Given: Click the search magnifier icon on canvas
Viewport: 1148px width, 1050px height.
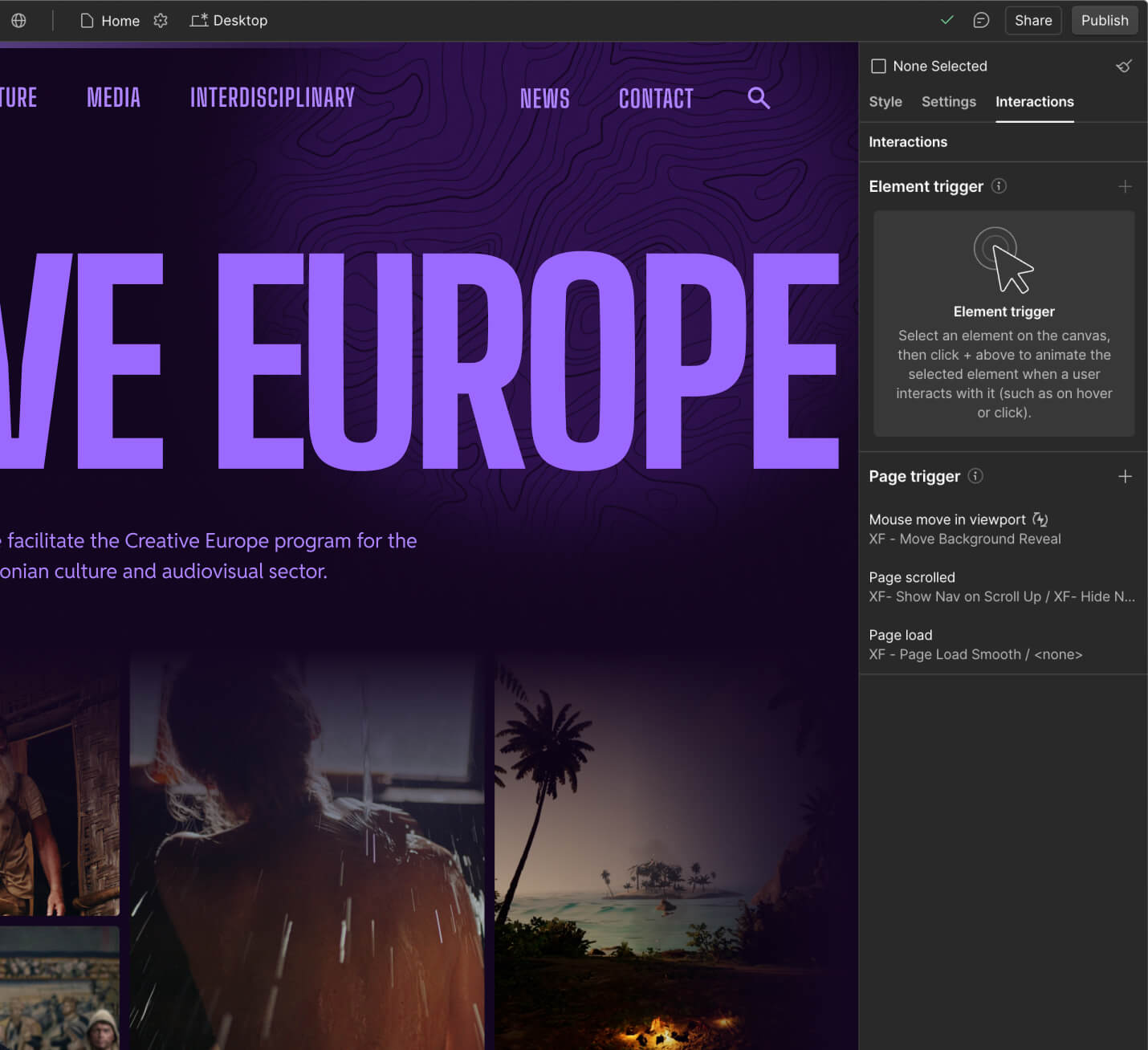Looking at the screenshot, I should [x=759, y=98].
